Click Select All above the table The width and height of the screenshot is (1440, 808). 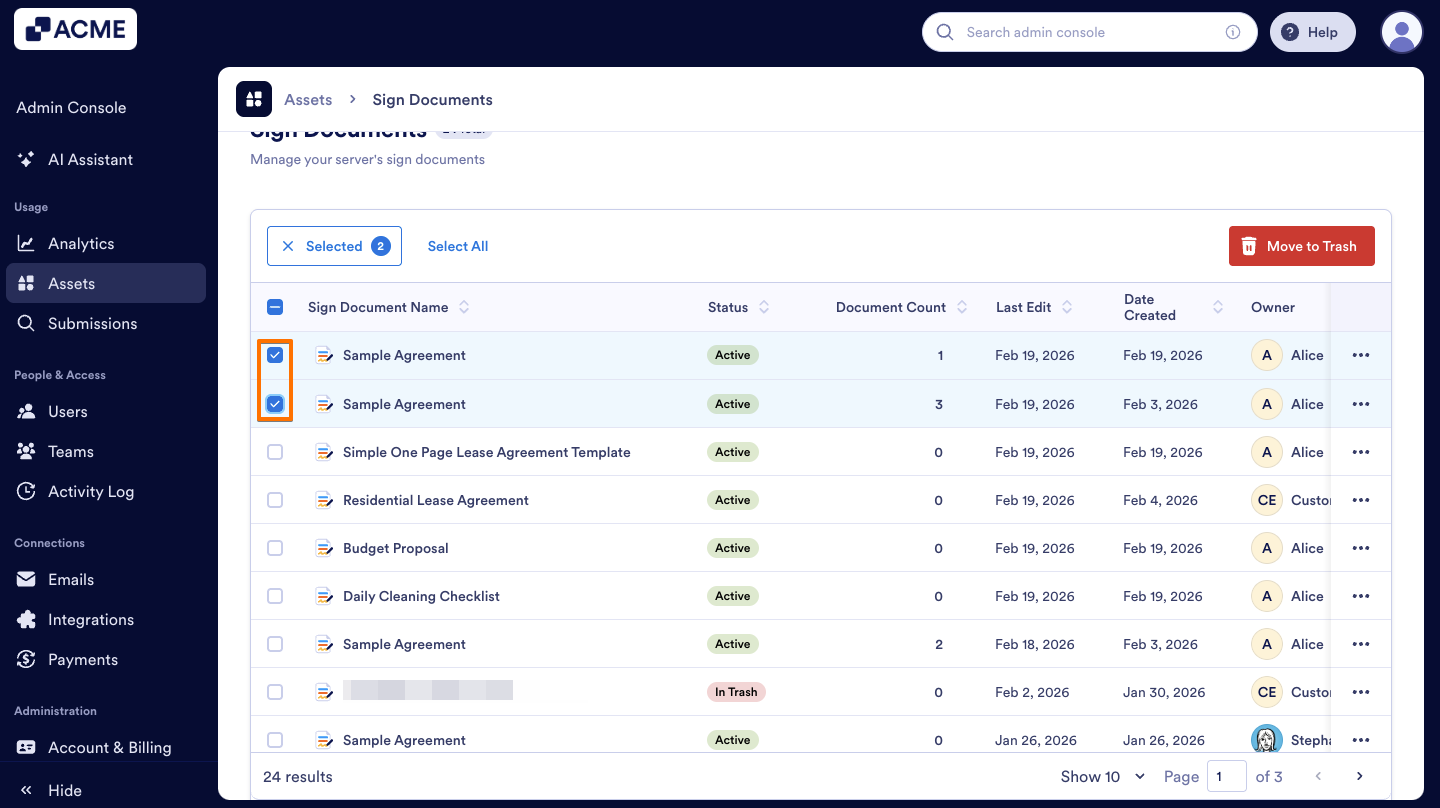(457, 245)
